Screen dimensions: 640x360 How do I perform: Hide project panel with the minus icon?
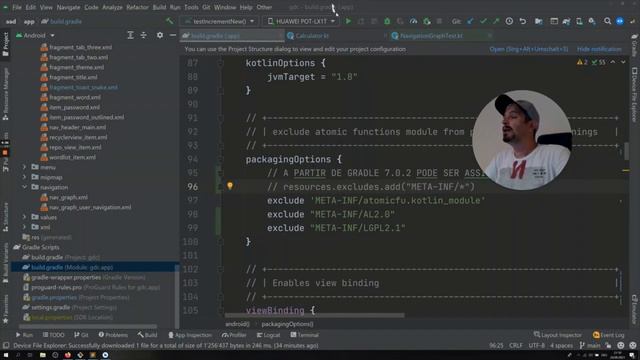pos(173,36)
